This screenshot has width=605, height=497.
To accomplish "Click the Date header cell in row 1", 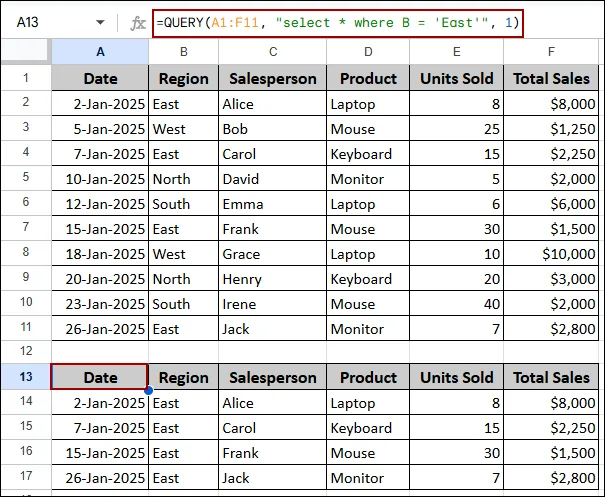I will point(100,78).
